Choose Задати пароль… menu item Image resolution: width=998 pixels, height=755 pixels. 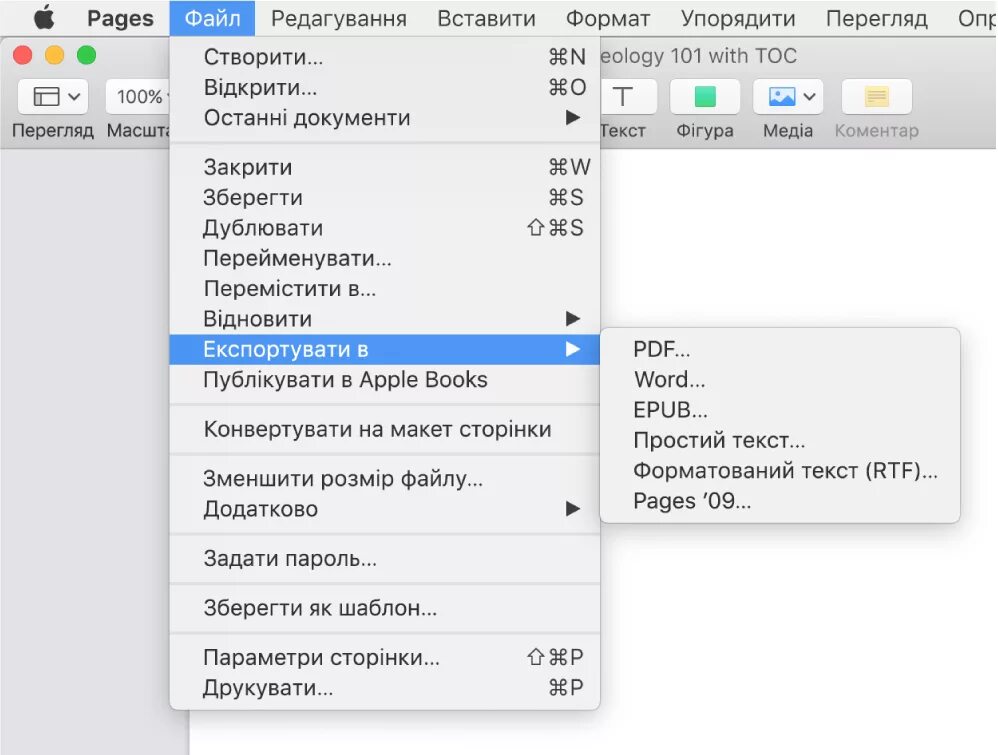(384, 558)
